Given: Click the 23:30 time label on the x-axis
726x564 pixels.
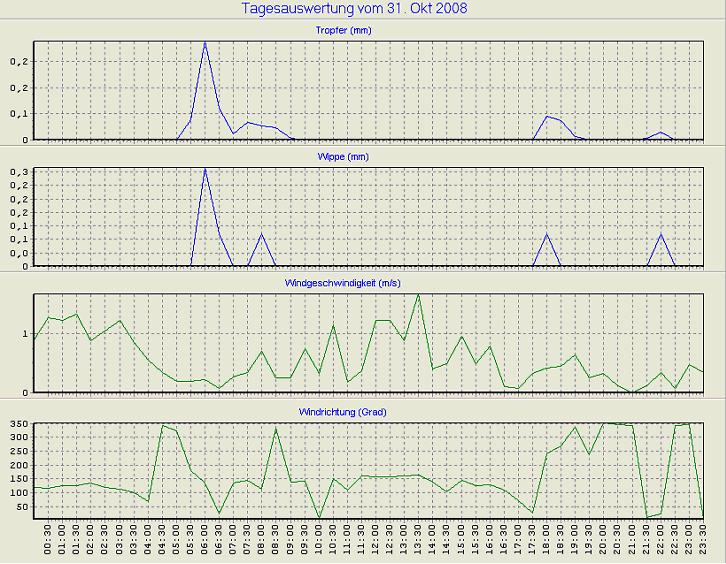Looking at the screenshot, I should point(704,543).
